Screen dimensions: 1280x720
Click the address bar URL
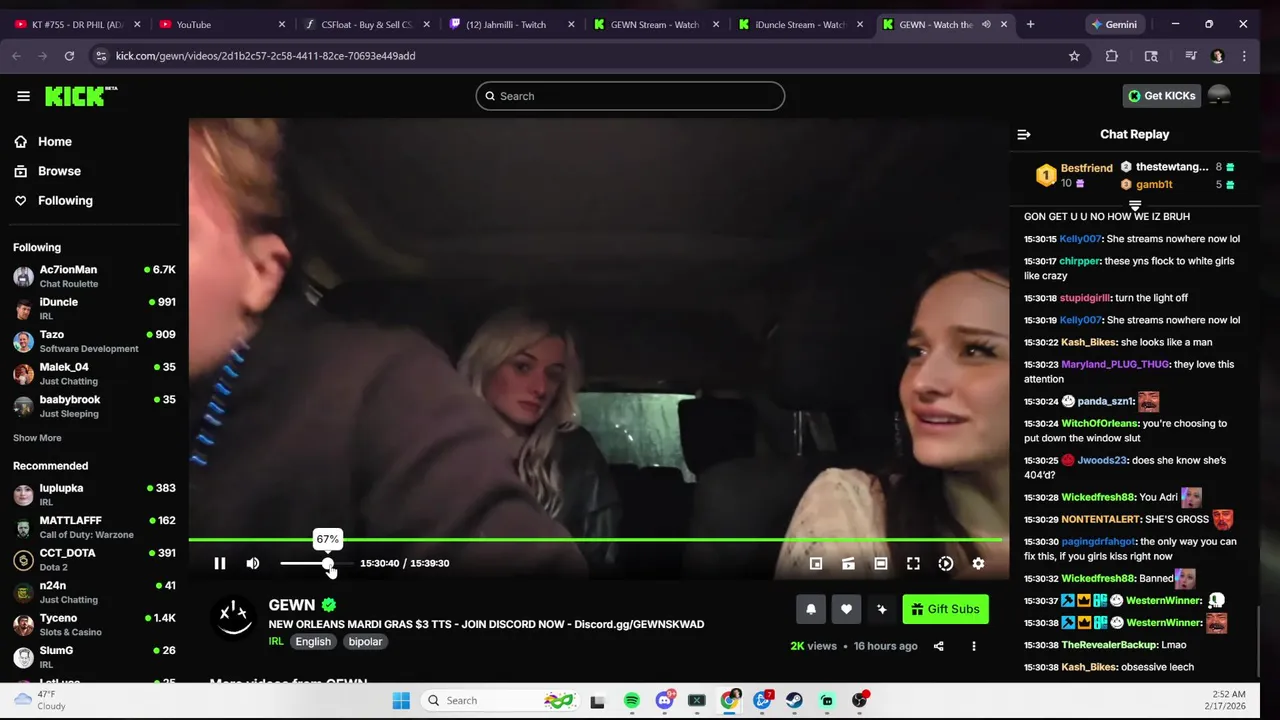[265, 56]
